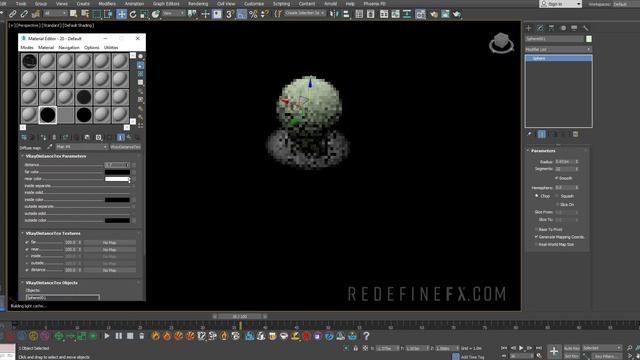Click Configure Modifier Sets icon
Screen dimensions: 640x360
point(576,134)
